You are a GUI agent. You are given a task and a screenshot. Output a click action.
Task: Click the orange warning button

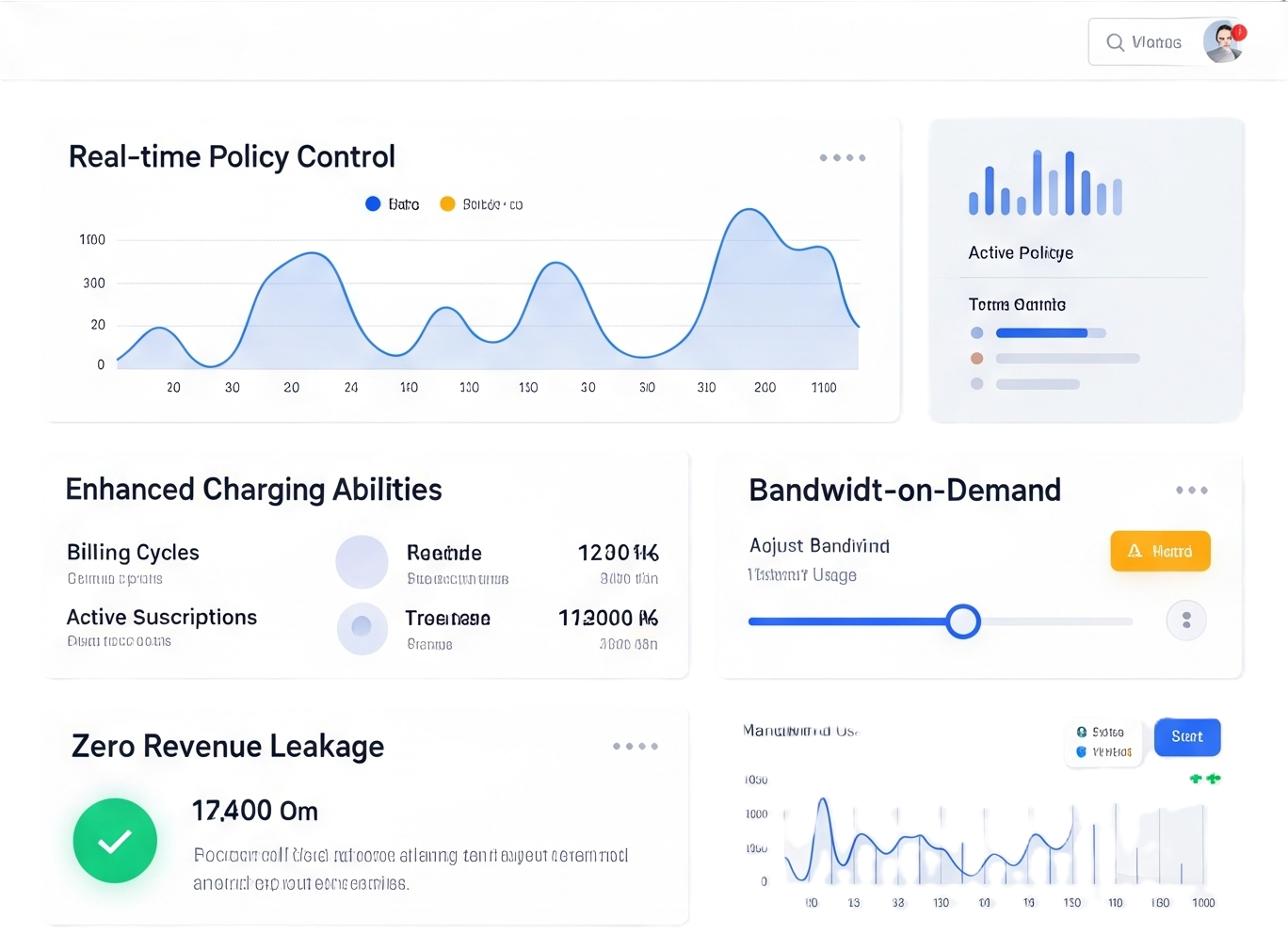(x=1160, y=551)
